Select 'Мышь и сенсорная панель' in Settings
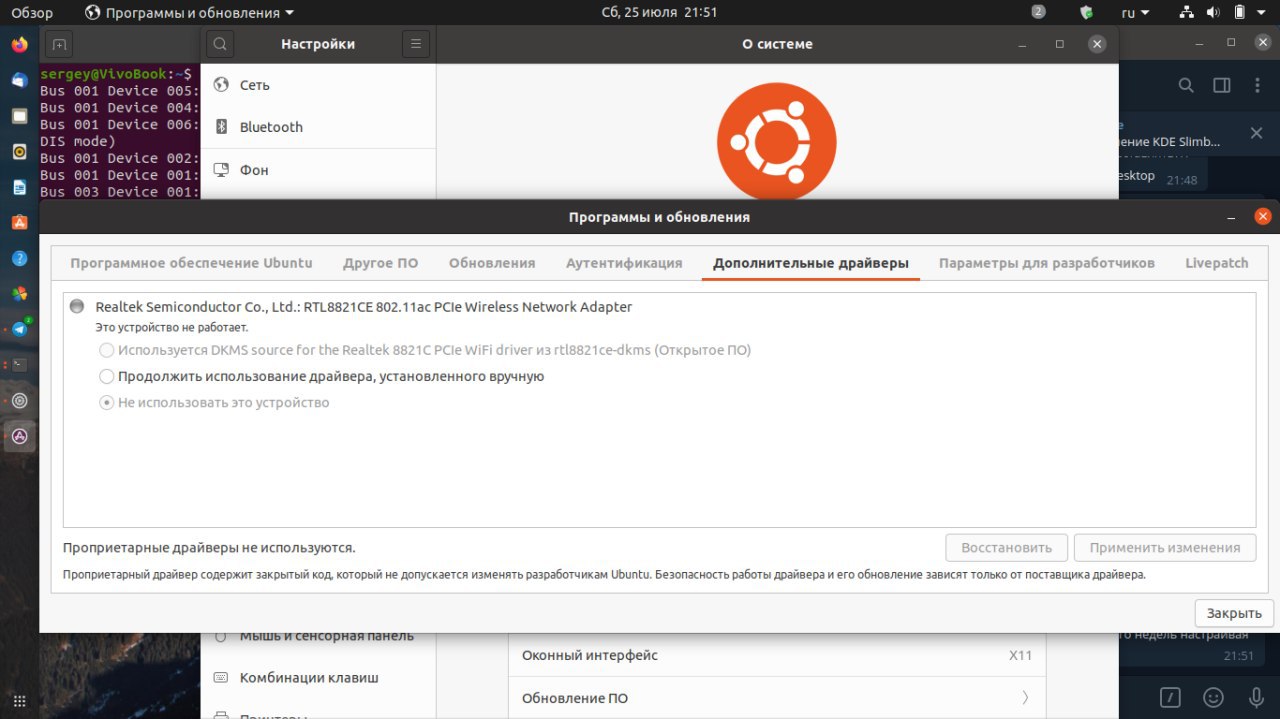Screen dimensions: 1280x719 click(318, 636)
